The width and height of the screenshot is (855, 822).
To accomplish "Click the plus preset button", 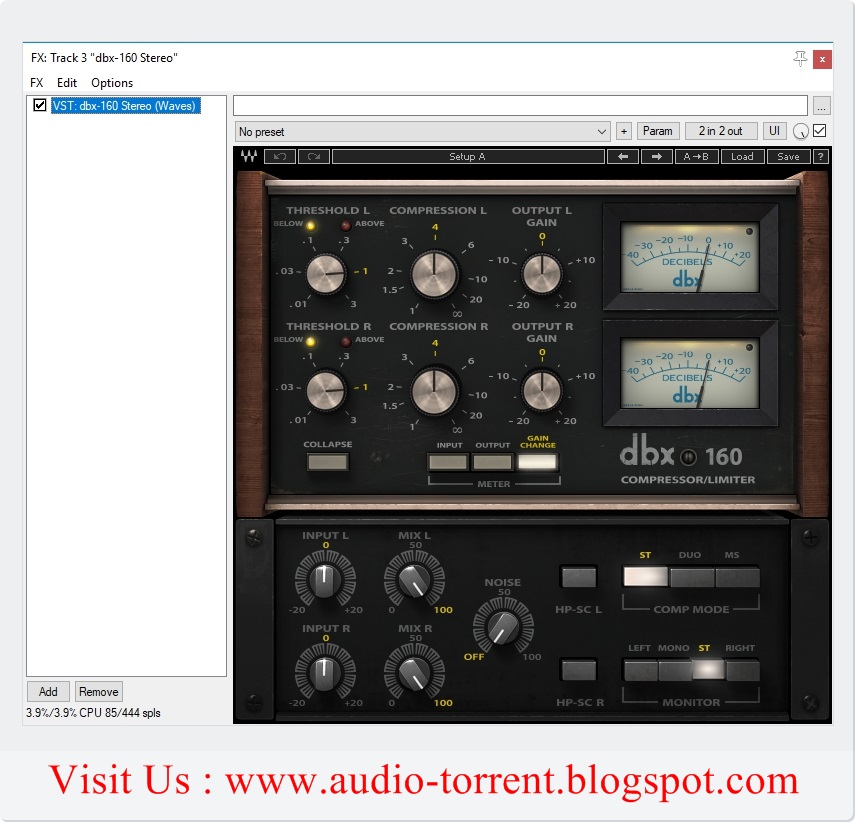I will [623, 131].
